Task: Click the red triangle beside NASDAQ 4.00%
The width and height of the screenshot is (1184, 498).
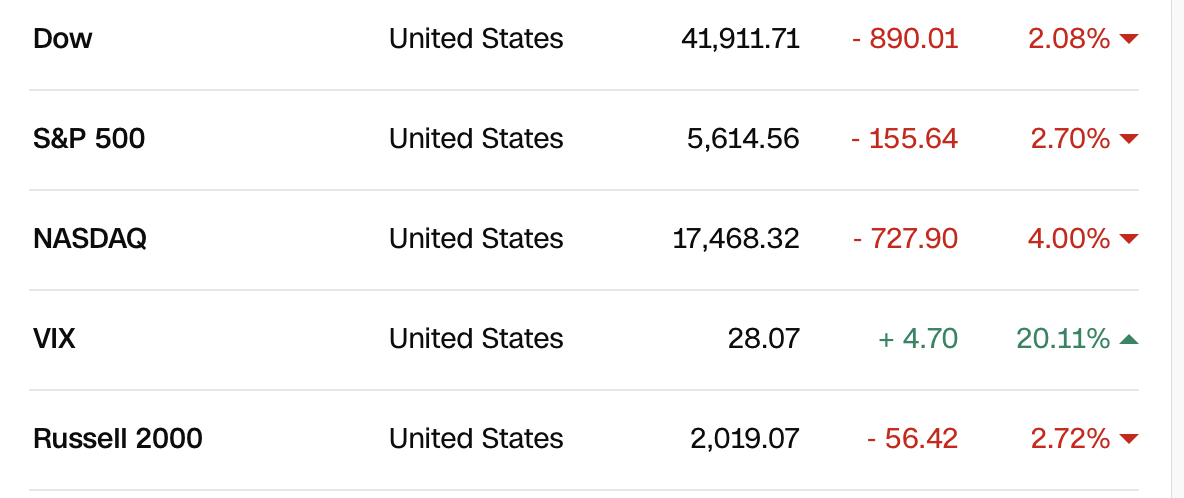Action: pos(1129,239)
